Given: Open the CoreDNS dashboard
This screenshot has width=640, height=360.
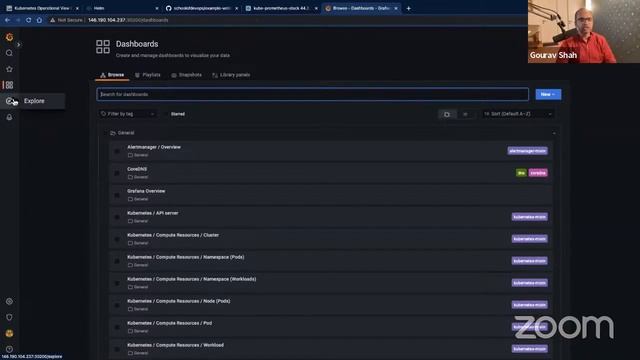Looking at the screenshot, I should click(137, 169).
